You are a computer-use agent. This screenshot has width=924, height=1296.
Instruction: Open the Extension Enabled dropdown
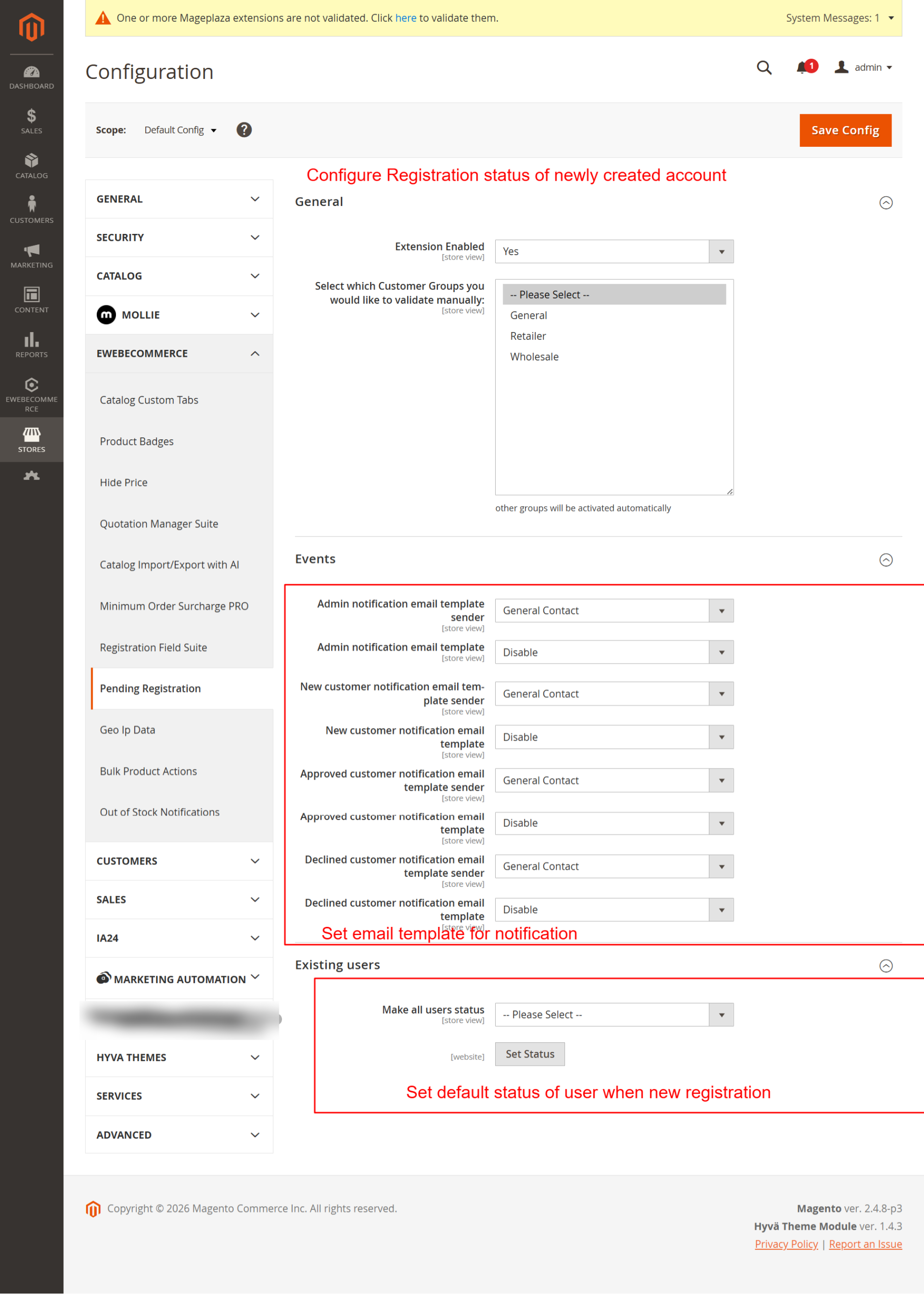(613, 252)
